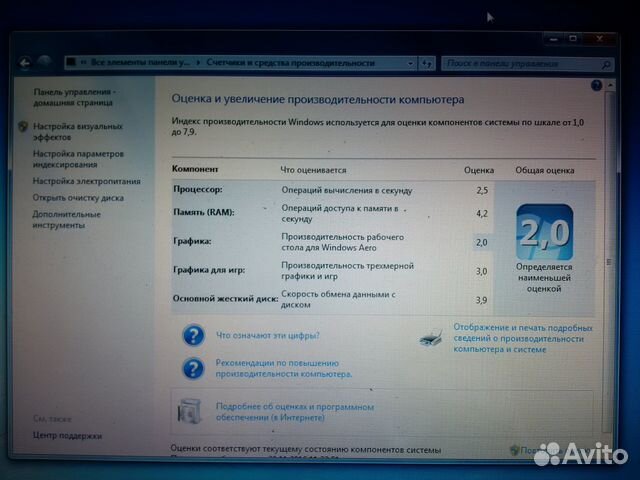This screenshot has height=480, width=640.
Task: Click the 2,0 base score badge
Action: tap(544, 232)
